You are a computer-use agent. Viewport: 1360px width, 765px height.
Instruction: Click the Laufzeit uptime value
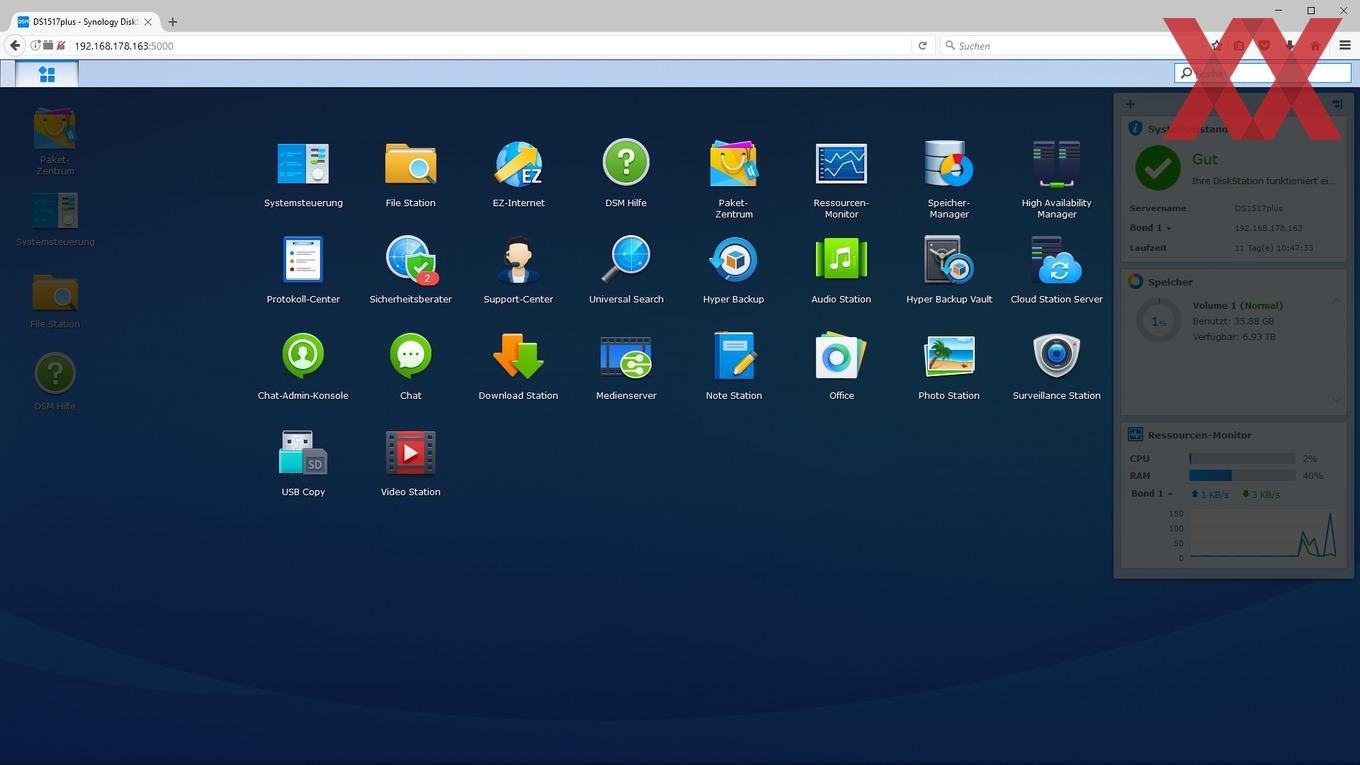coord(1274,248)
